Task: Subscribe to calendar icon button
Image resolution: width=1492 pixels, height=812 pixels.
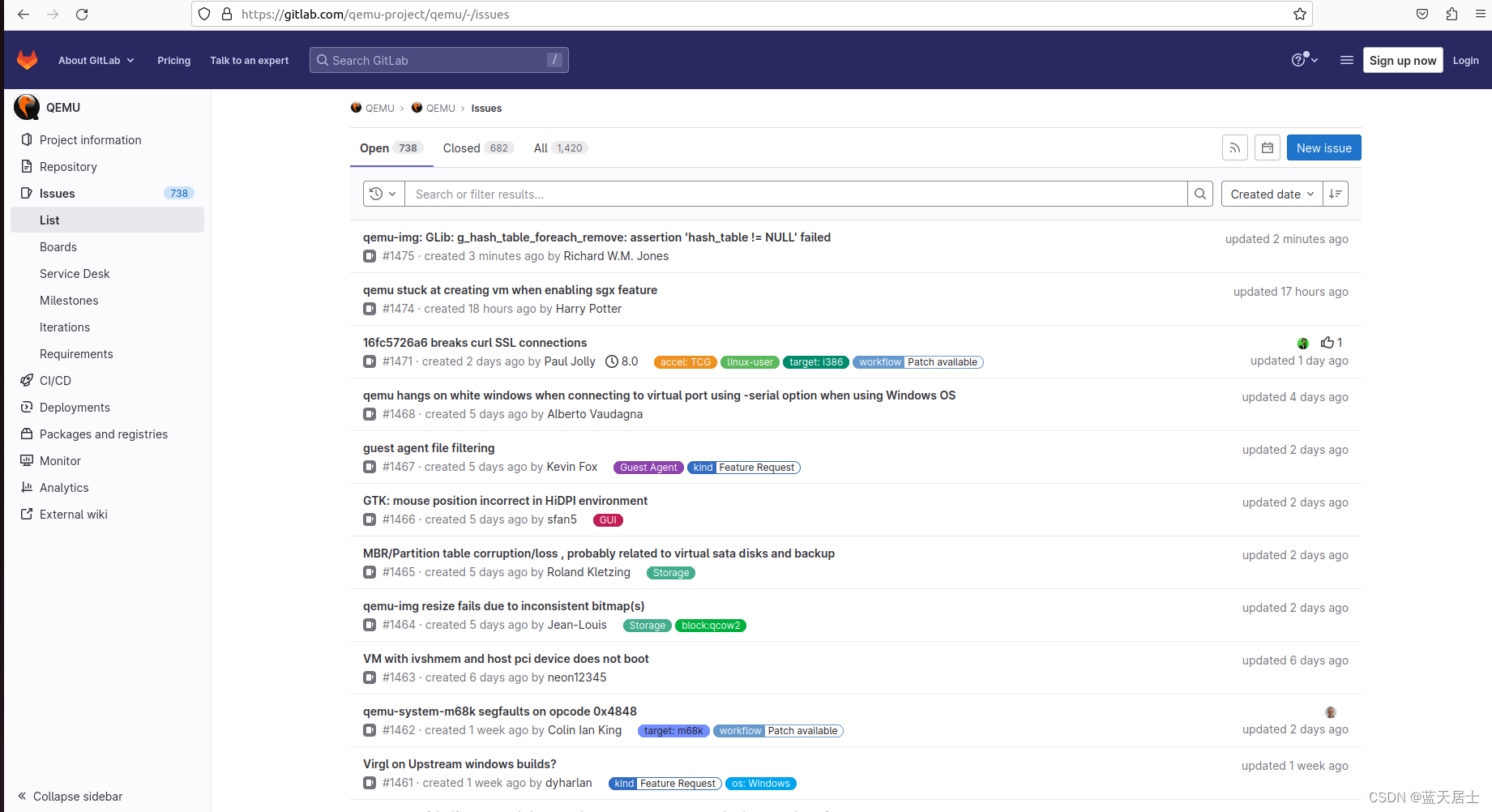Action: click(x=1268, y=147)
